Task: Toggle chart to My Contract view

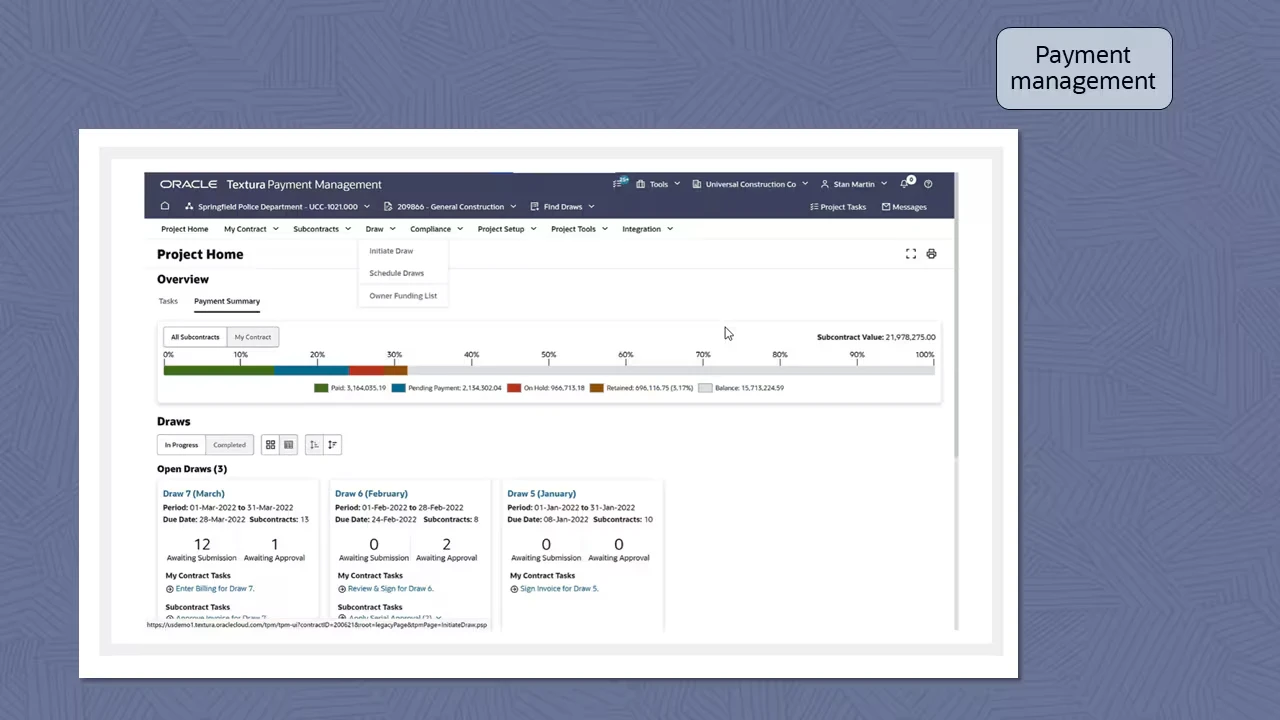Action: point(253,337)
